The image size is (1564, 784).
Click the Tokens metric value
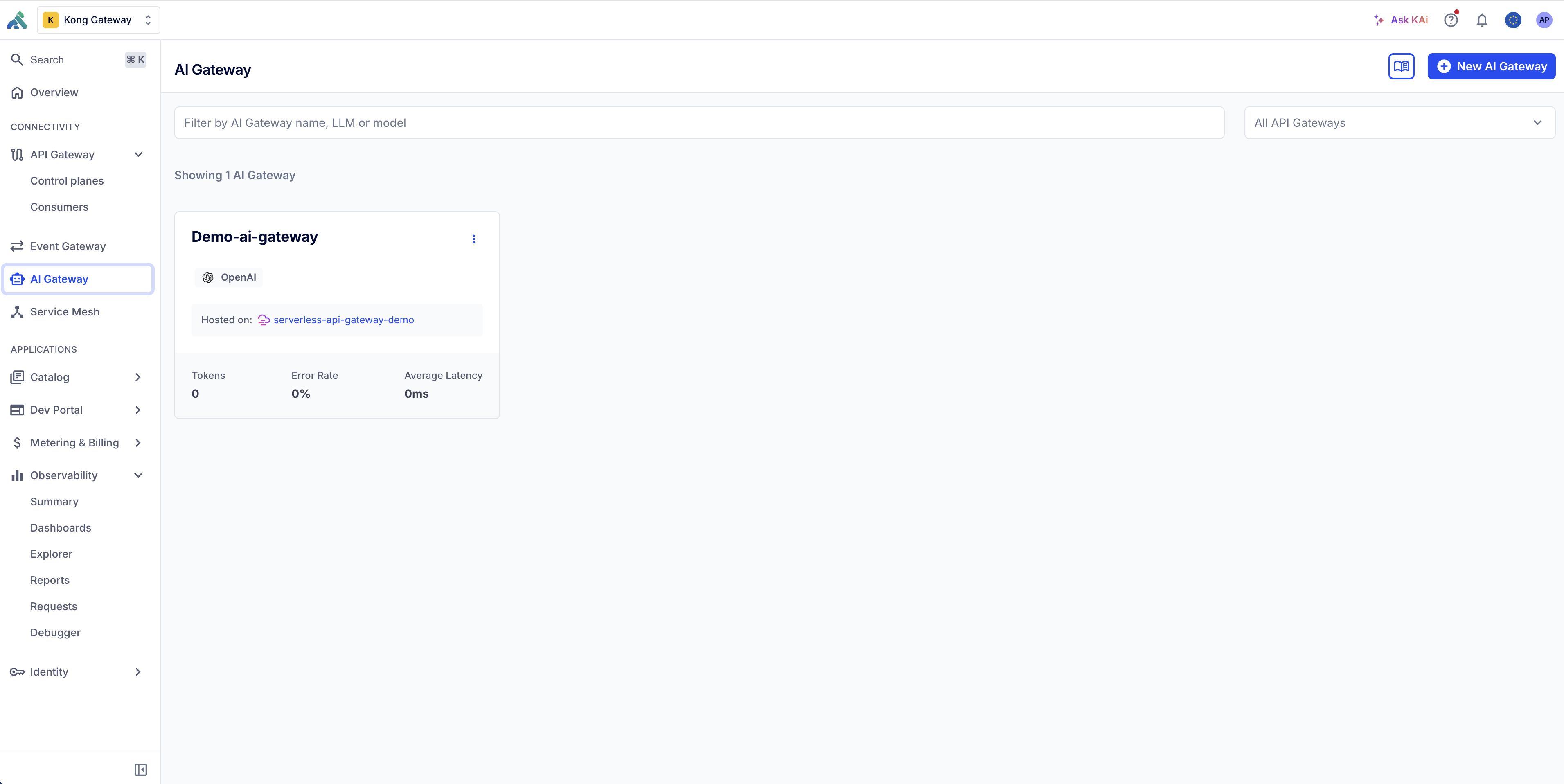[196, 394]
